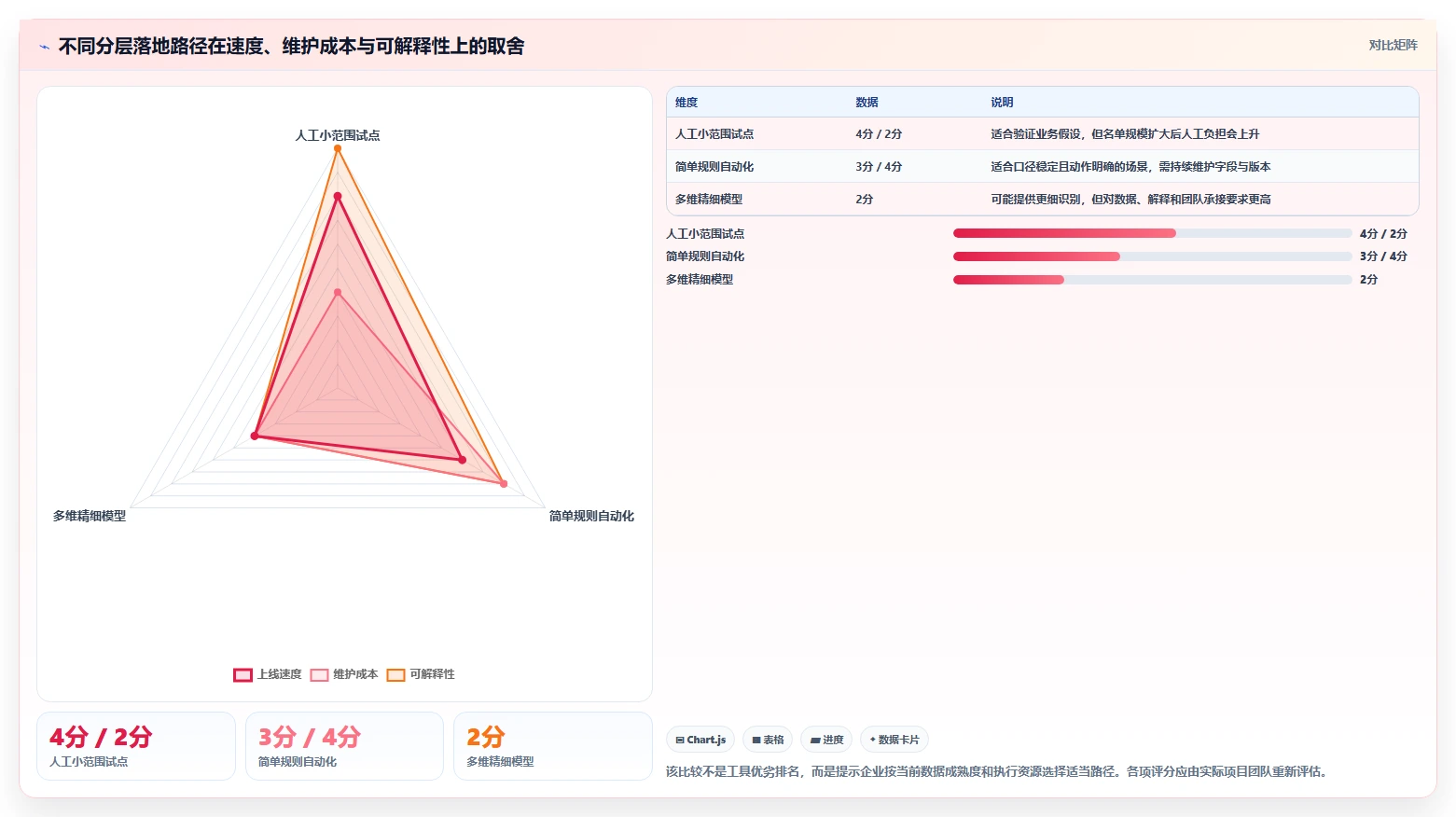Select the 人工小范围试点 table row name
Image resolution: width=1456 pixels, height=817 pixels.
[x=714, y=134]
